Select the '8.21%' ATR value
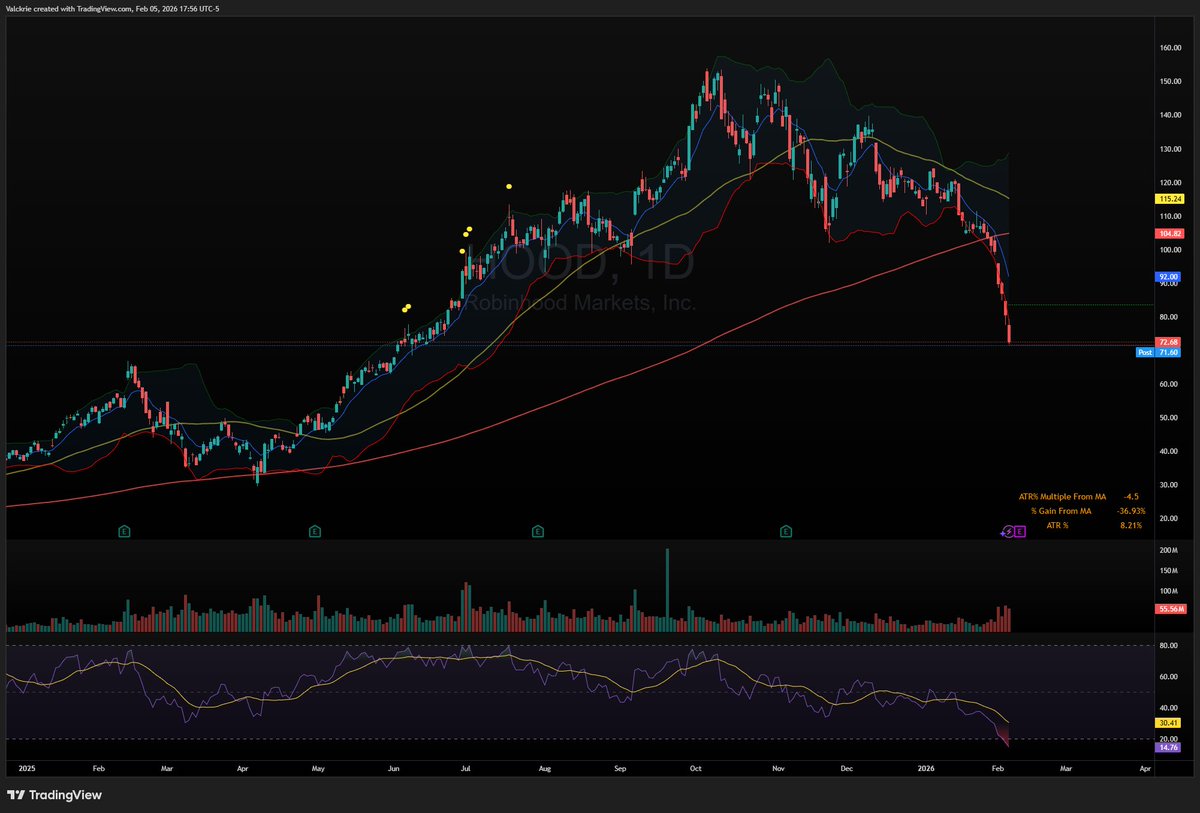 coord(1132,525)
